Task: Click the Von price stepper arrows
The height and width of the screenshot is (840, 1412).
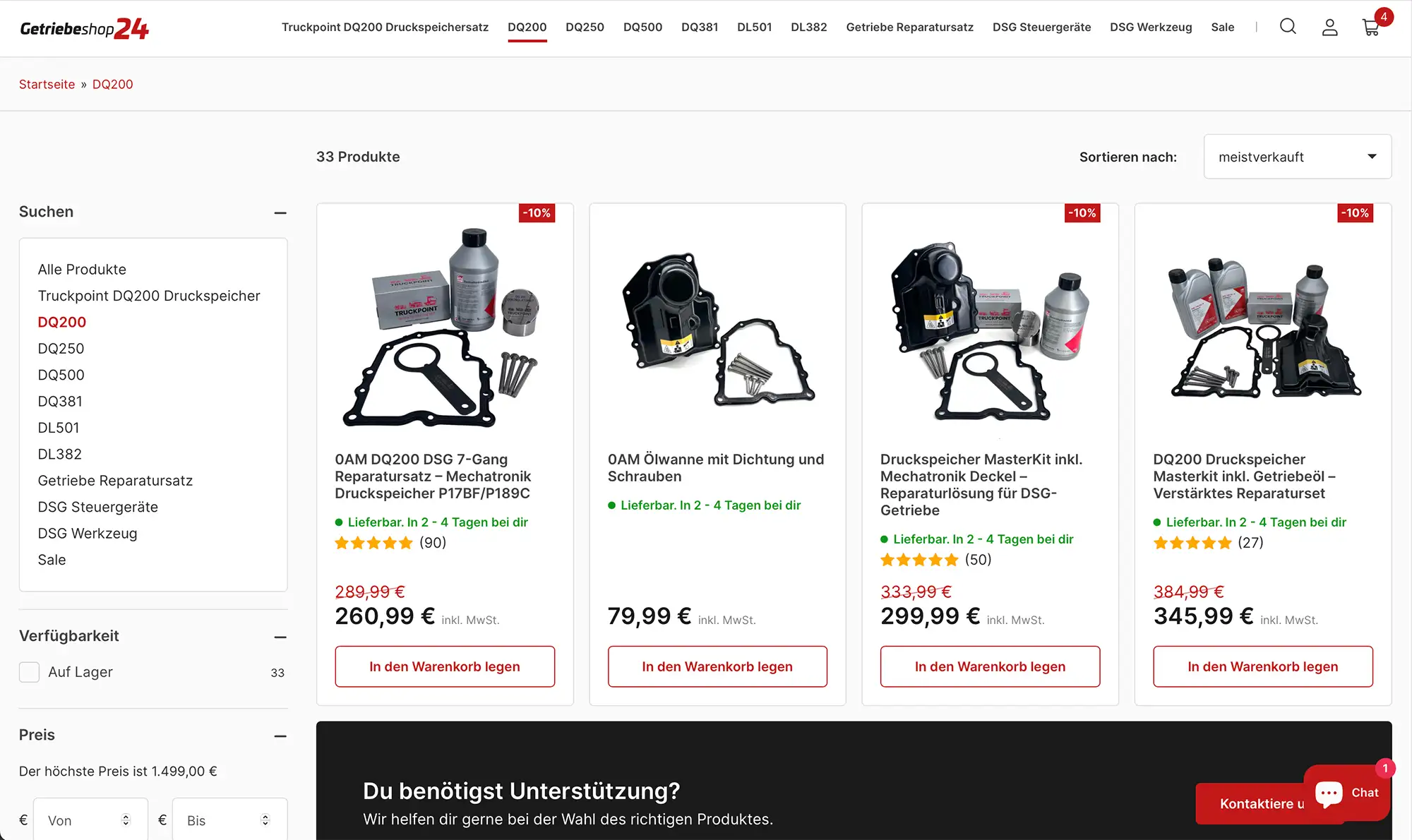Action: click(126, 820)
